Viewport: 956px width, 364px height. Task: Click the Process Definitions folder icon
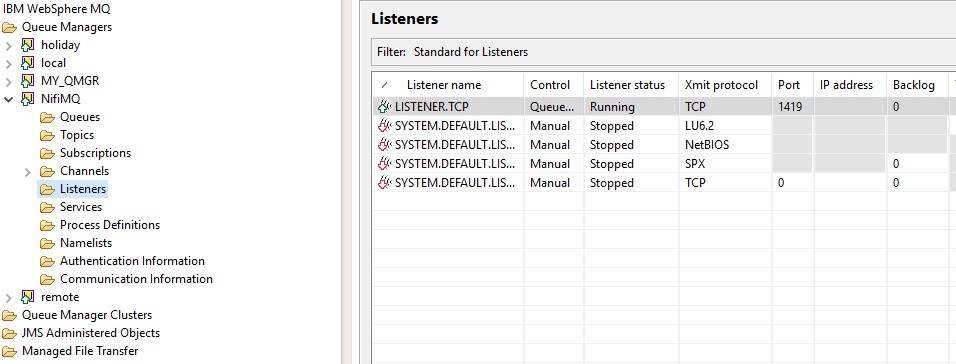(47, 225)
